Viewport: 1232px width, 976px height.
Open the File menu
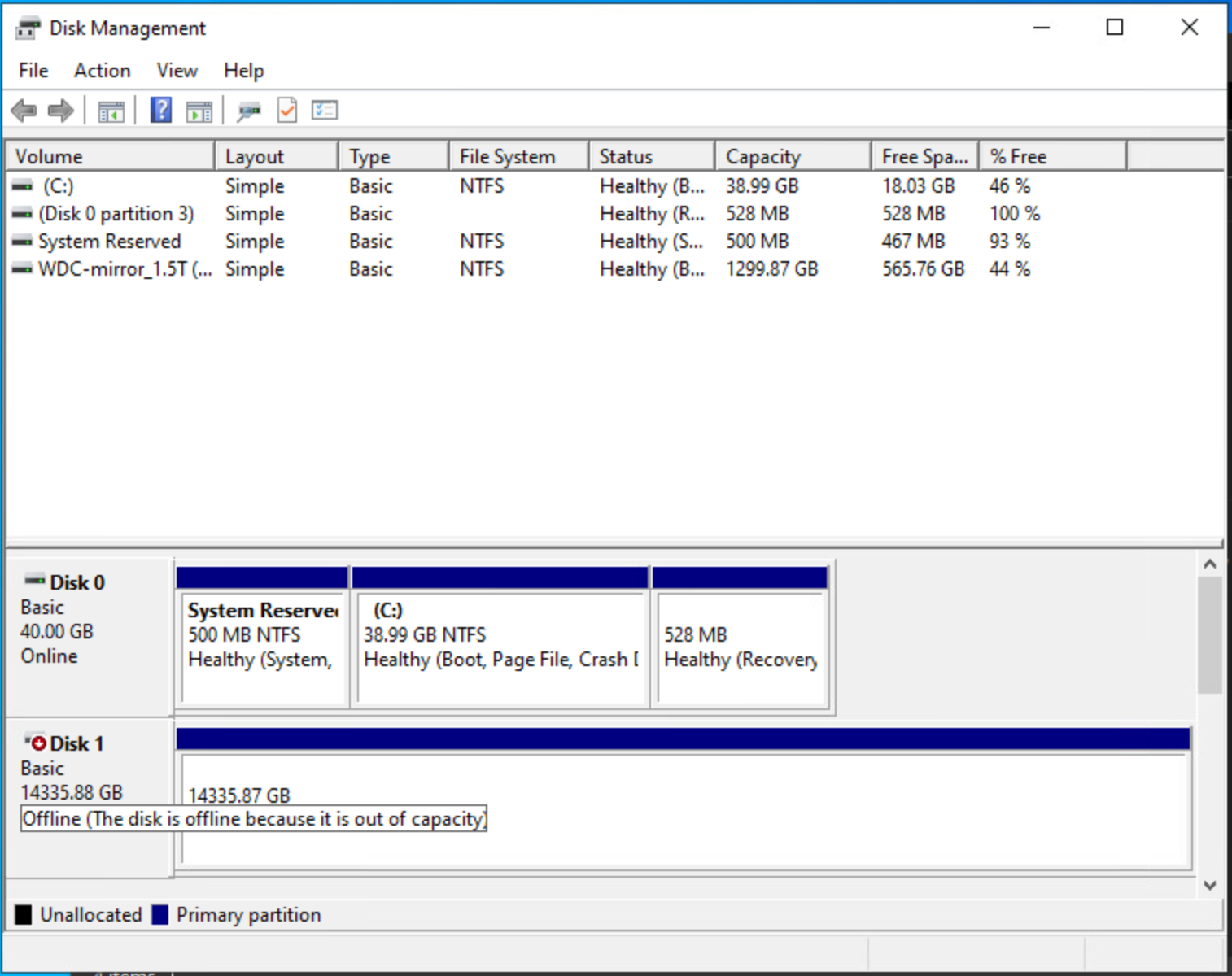click(x=33, y=71)
